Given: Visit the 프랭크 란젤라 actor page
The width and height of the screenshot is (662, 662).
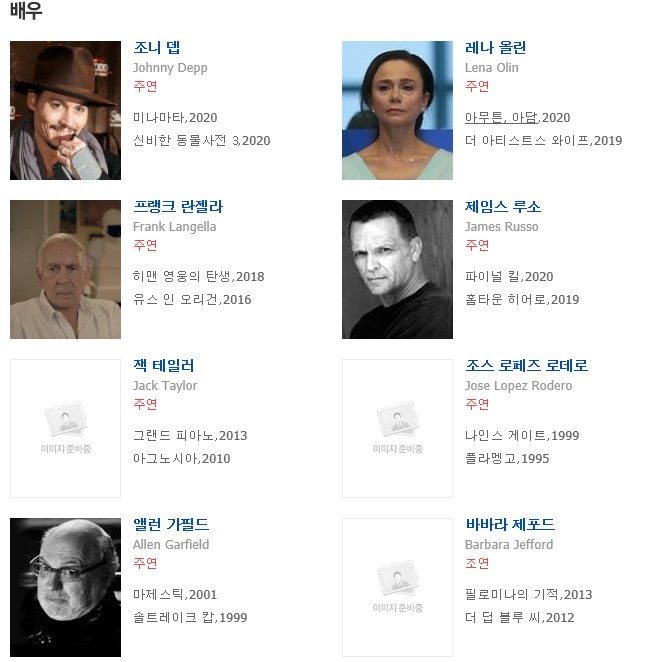Looking at the screenshot, I should pos(178,206).
